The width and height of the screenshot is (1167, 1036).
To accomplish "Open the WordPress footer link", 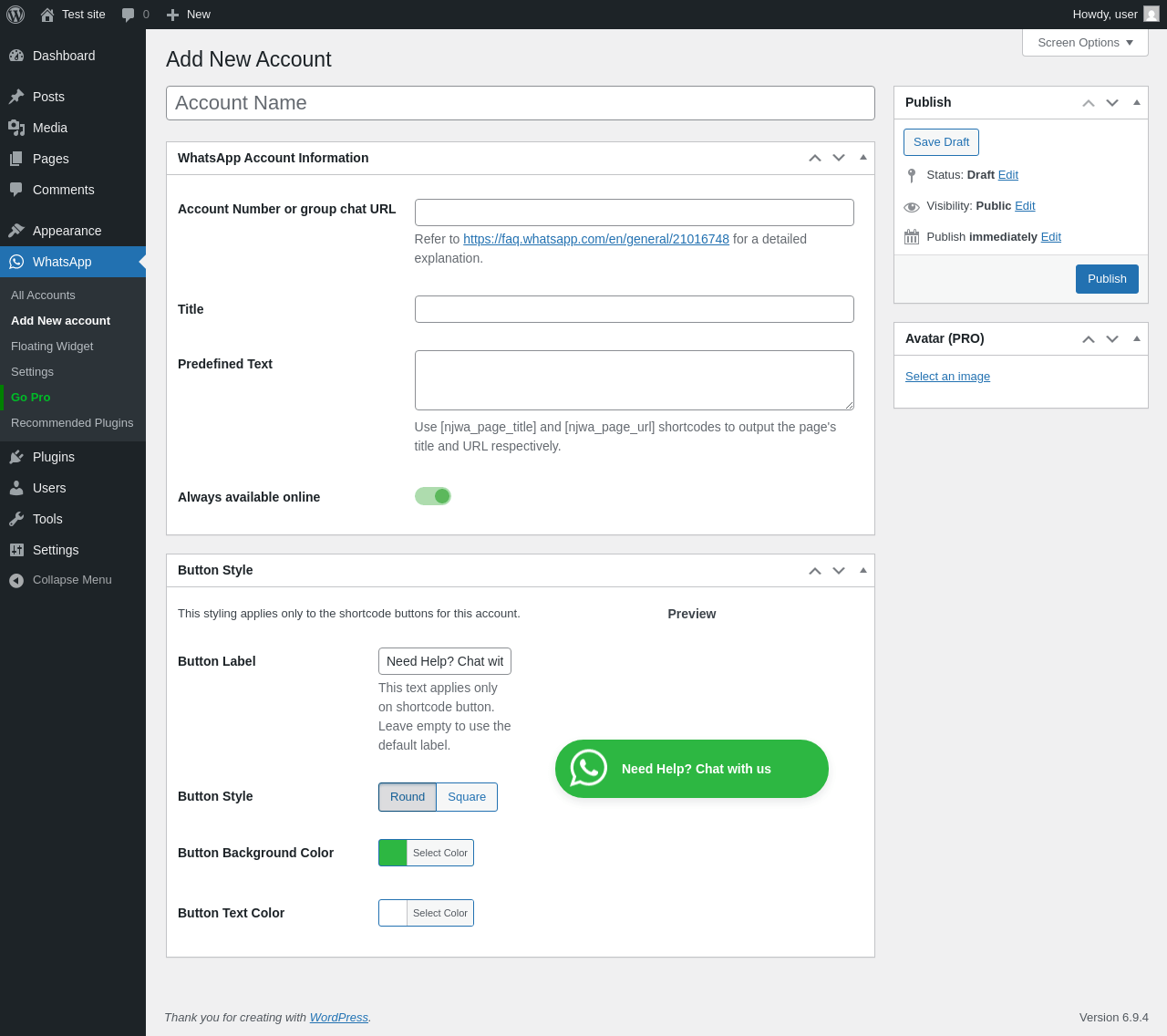I will [339, 1018].
